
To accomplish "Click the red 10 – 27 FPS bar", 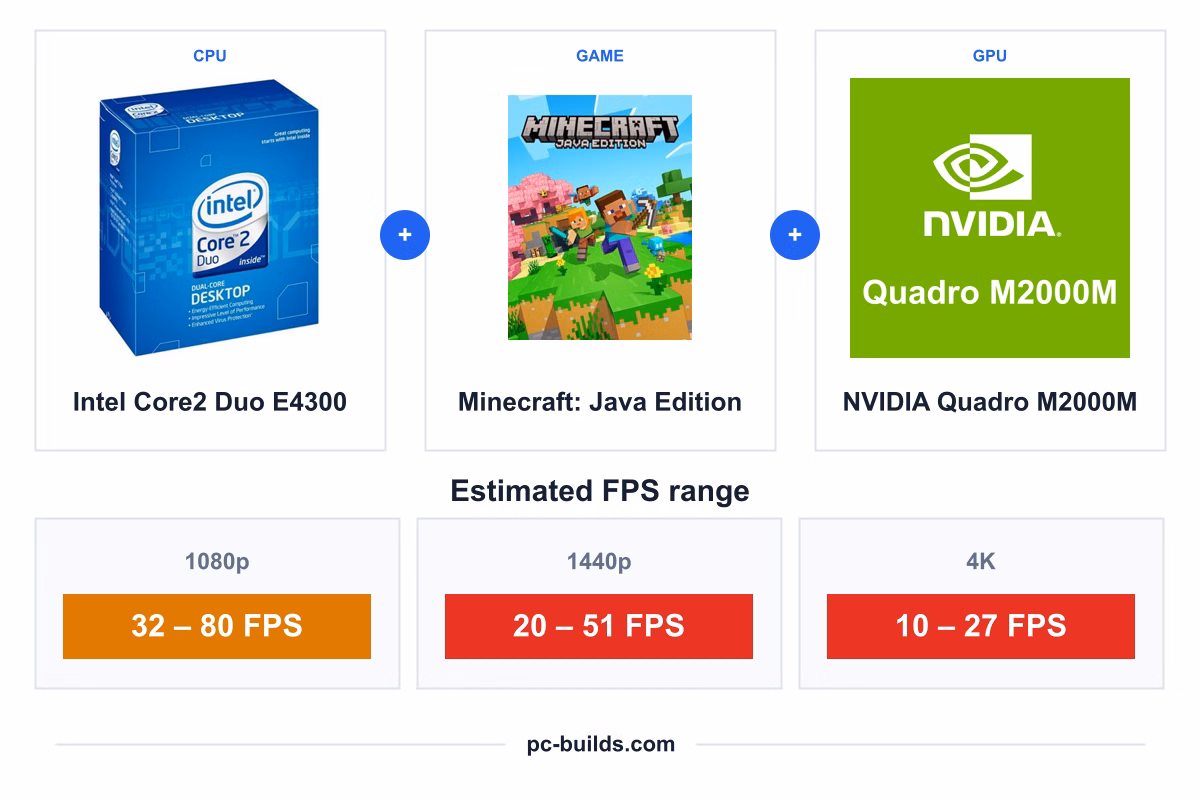I will click(x=981, y=626).
